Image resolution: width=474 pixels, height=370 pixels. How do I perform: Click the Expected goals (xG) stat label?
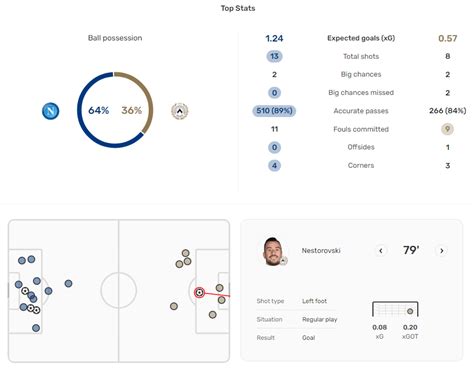click(x=361, y=38)
